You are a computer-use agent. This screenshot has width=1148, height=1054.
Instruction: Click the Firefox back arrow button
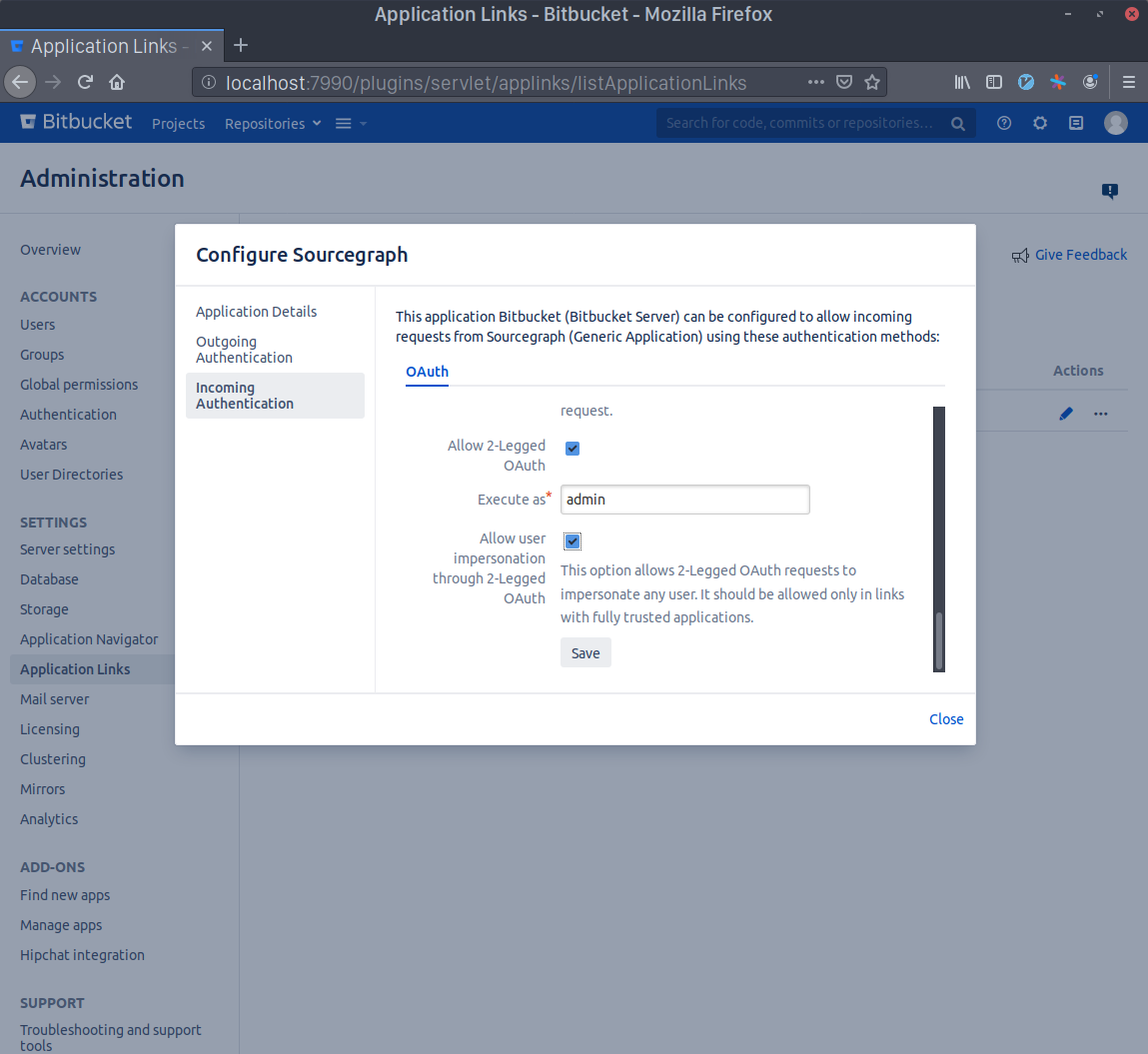click(21, 82)
